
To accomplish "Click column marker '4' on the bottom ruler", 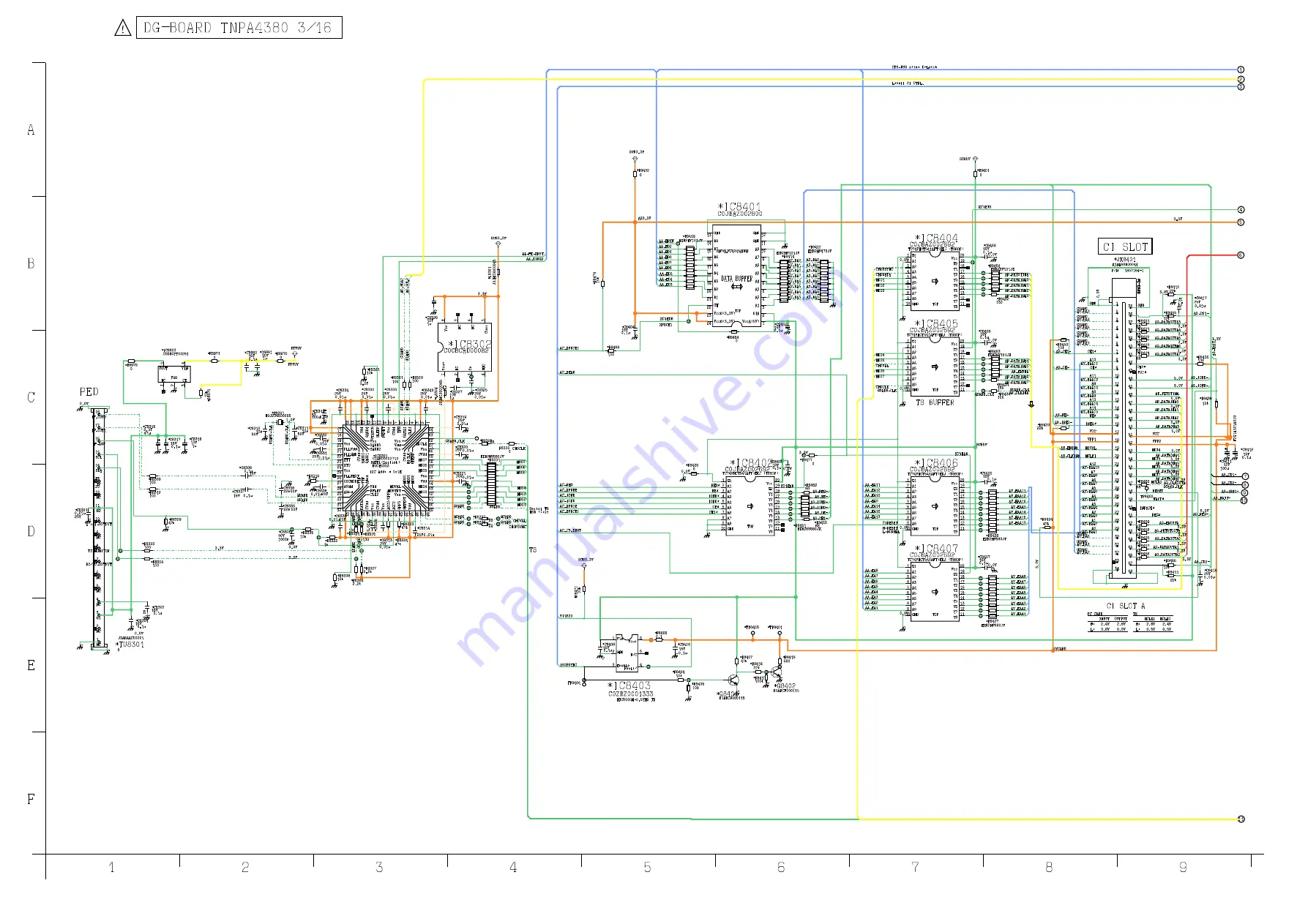I will [x=513, y=868].
